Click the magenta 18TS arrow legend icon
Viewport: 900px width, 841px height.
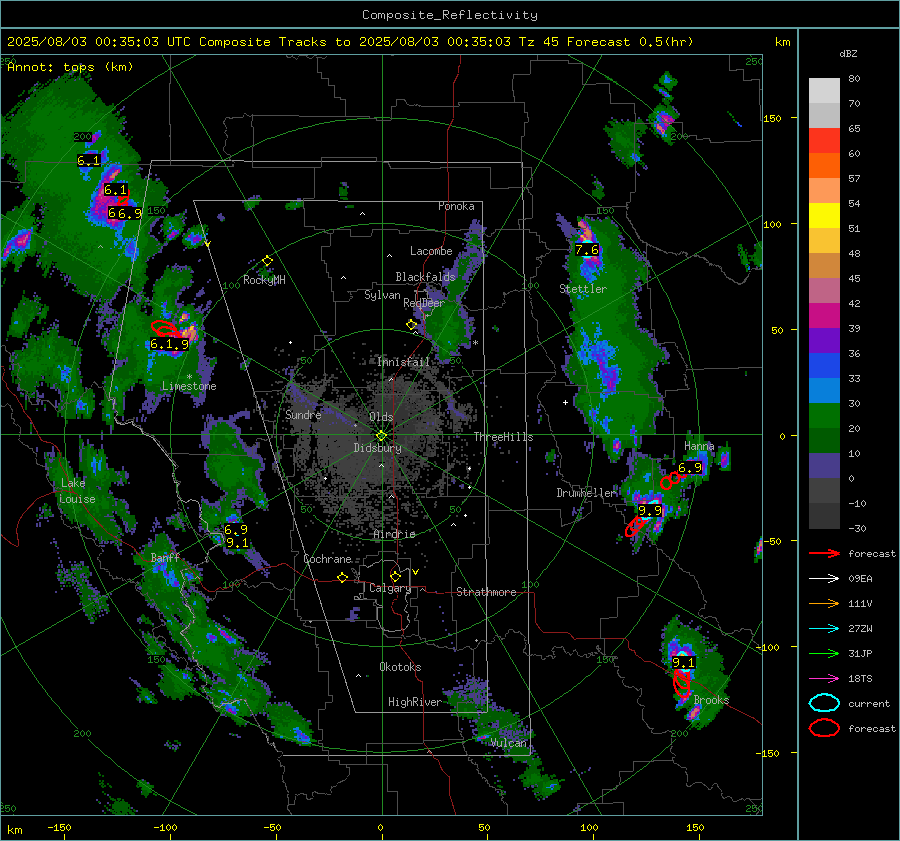pos(824,679)
